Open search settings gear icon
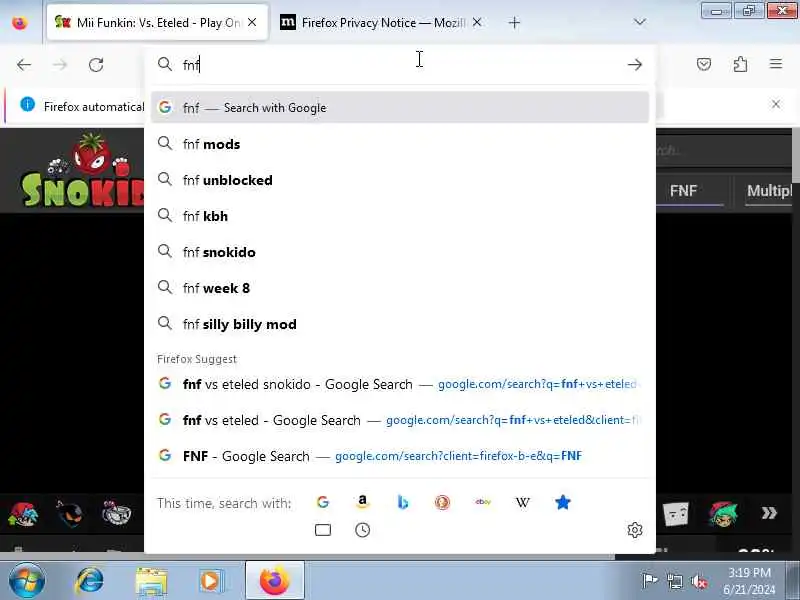This screenshot has height=600, width=800. point(635,530)
